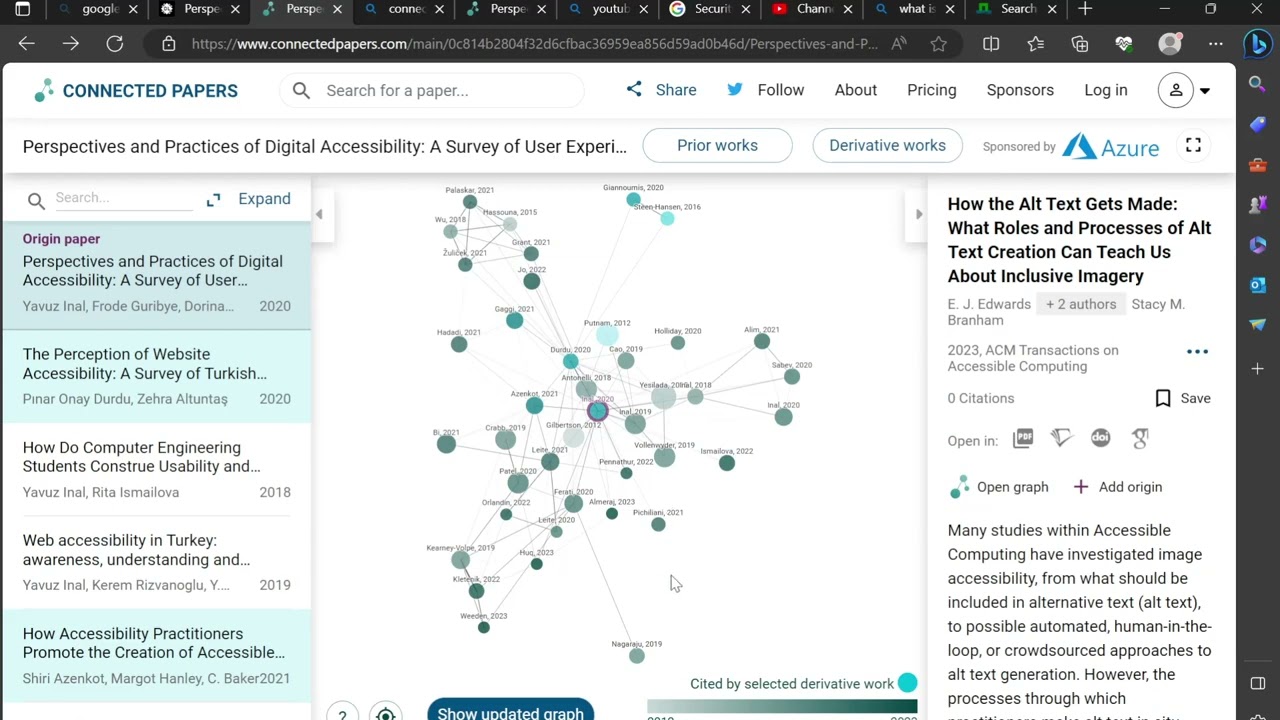Image resolution: width=1280 pixels, height=720 pixels.
Task: Open the Outlook sidebar icon
Action: [1258, 285]
